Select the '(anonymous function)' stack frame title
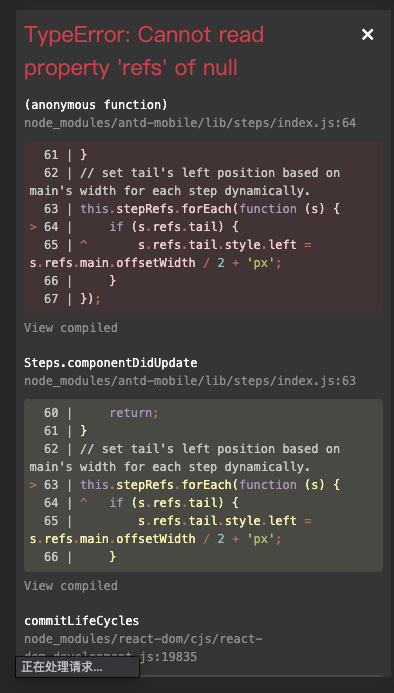Screen dimensions: 394x693 click(96, 105)
